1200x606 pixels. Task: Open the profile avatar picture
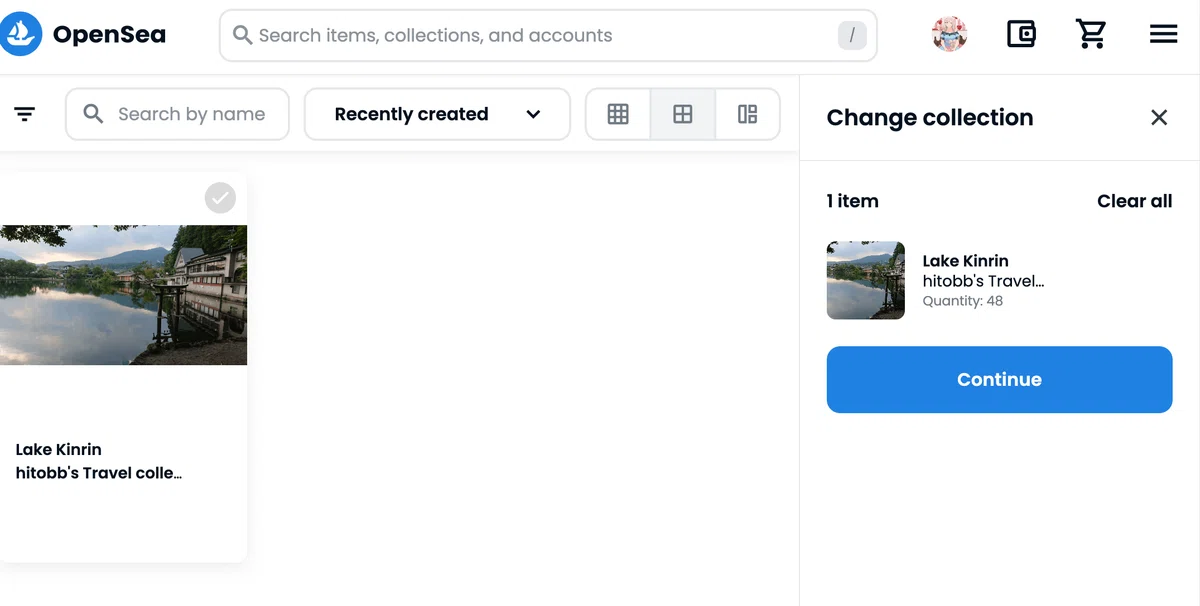pos(949,35)
